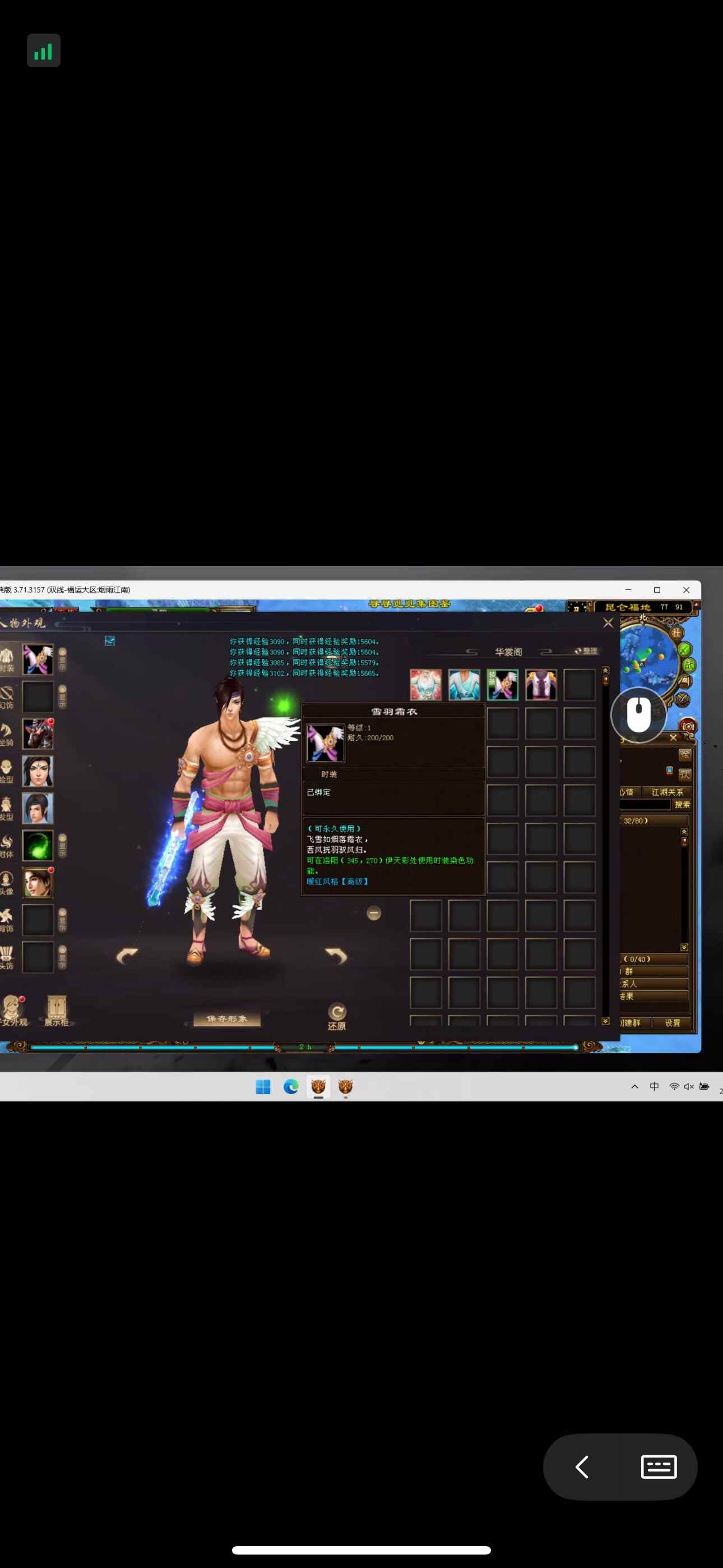Click the friend search input field
Screen dimensions: 723x1568
tap(645, 805)
